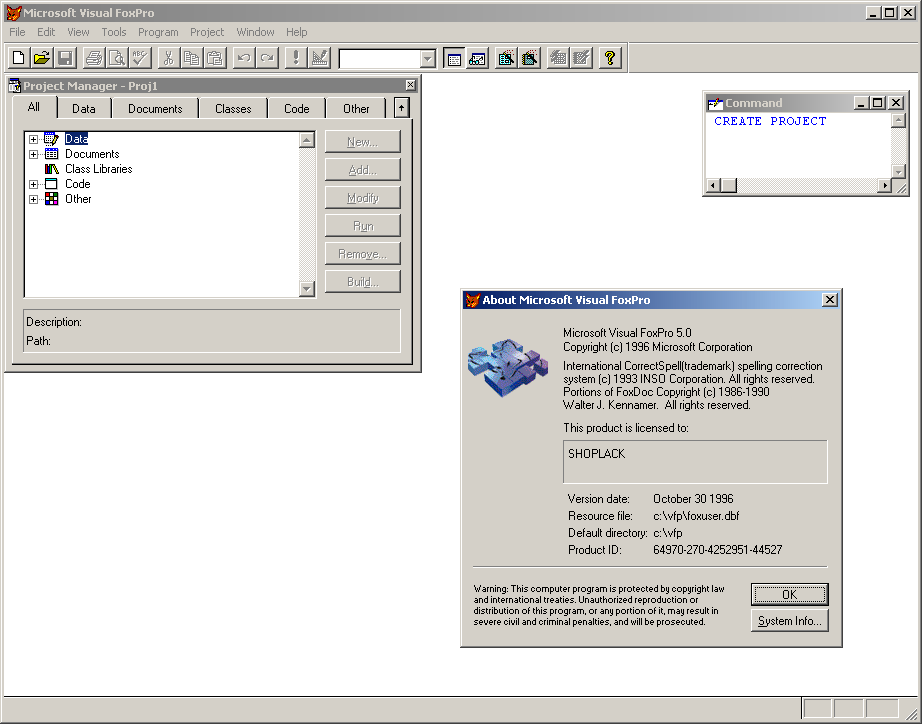Click the Run button in Project Manager
This screenshot has width=922, height=724.
(x=363, y=226)
